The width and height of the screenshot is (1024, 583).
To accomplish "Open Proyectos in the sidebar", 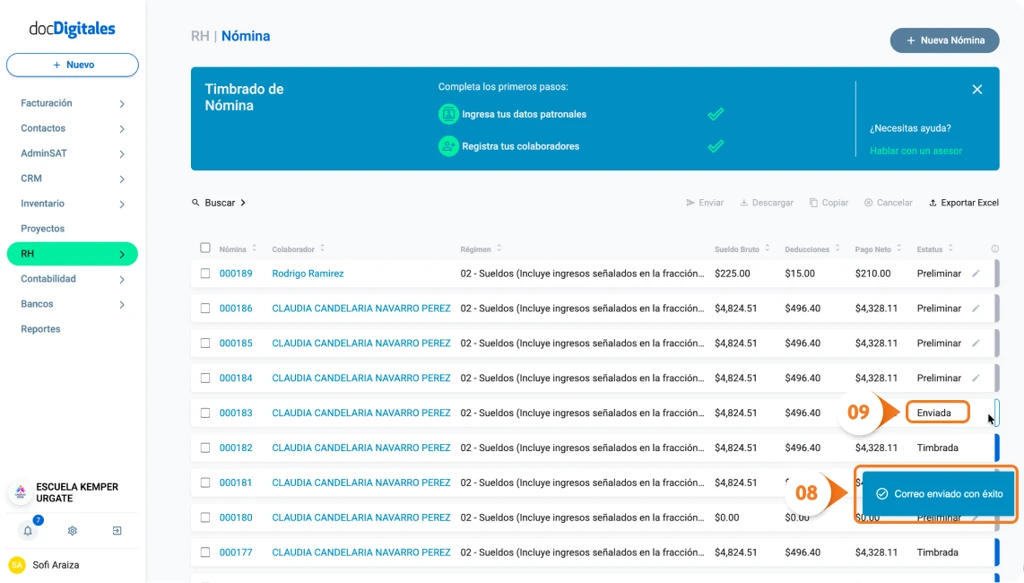I will 42,228.
